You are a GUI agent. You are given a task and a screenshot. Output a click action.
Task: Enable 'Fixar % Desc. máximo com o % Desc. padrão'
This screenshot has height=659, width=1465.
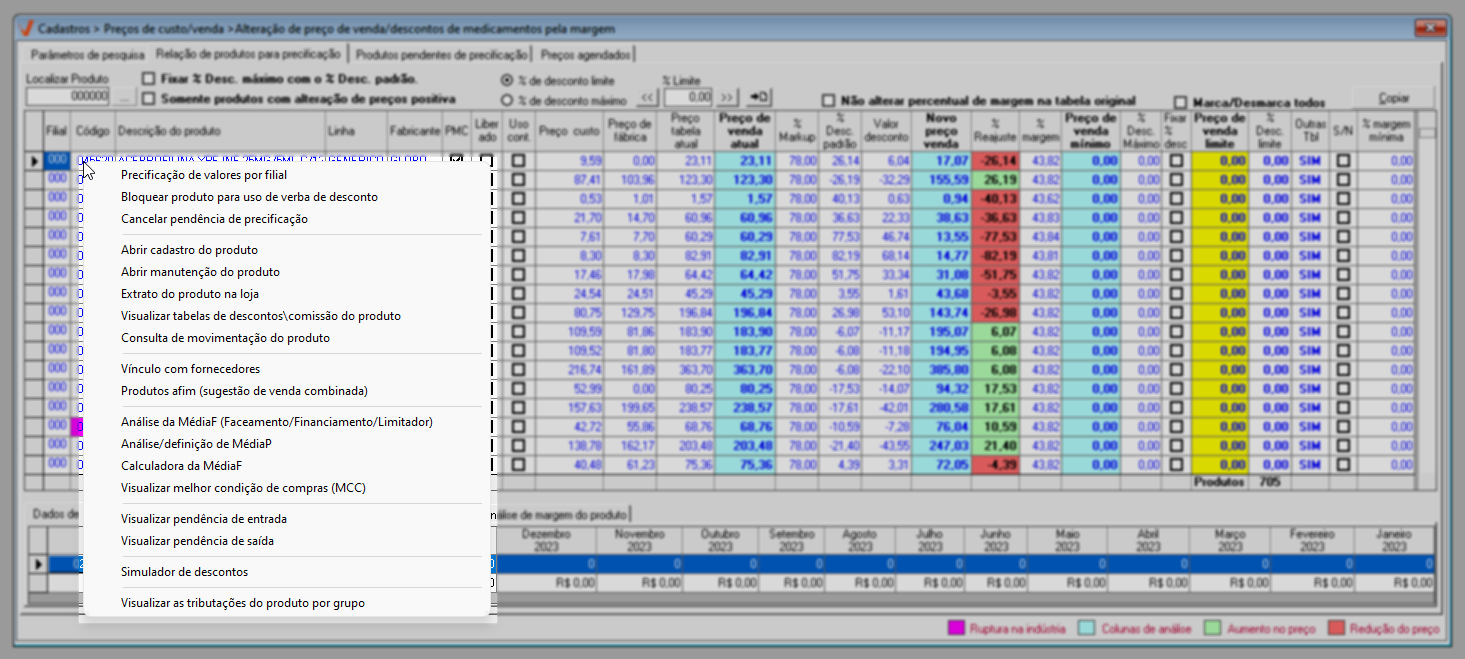pyautogui.click(x=149, y=79)
